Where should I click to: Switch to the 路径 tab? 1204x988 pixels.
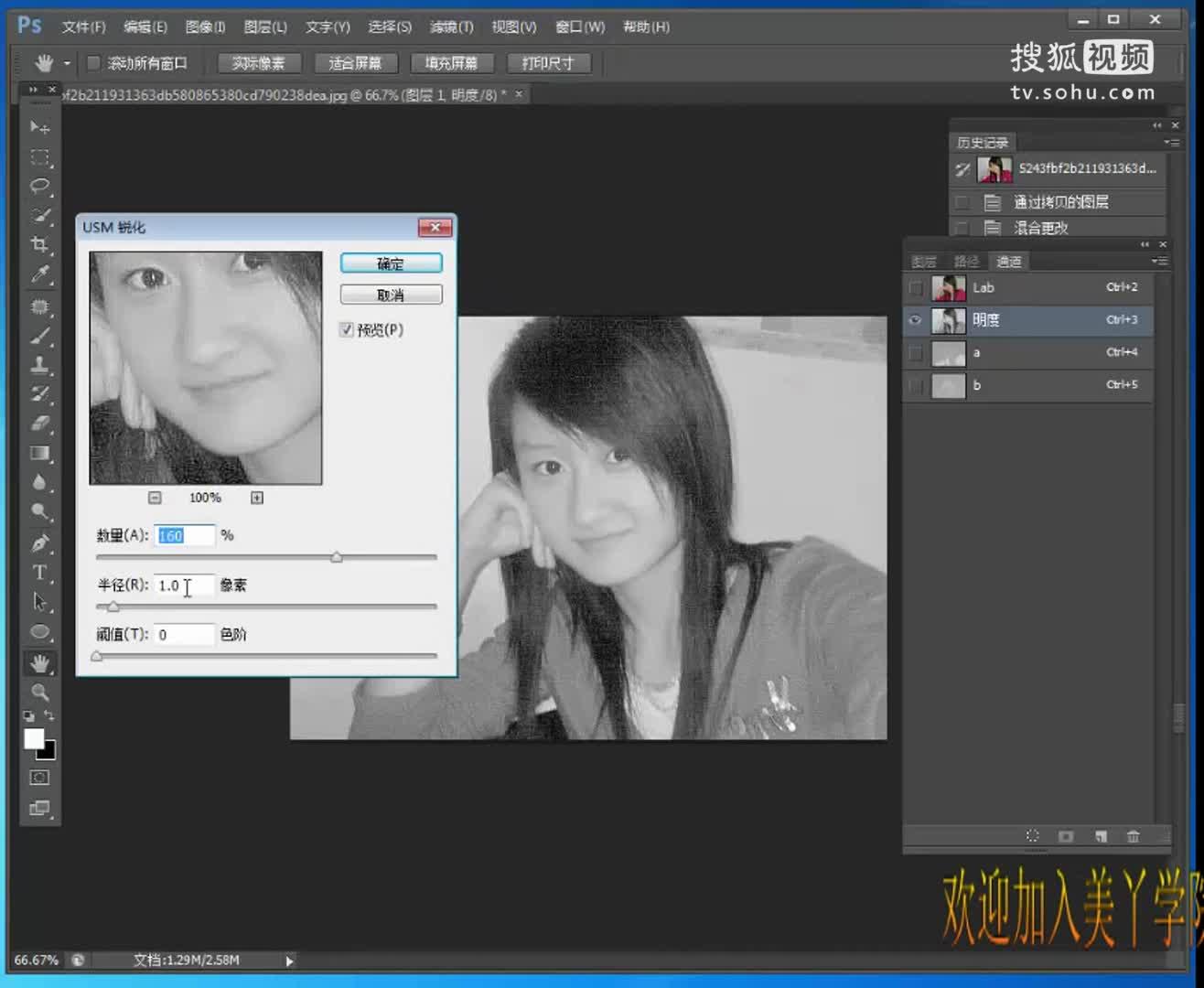click(x=966, y=261)
